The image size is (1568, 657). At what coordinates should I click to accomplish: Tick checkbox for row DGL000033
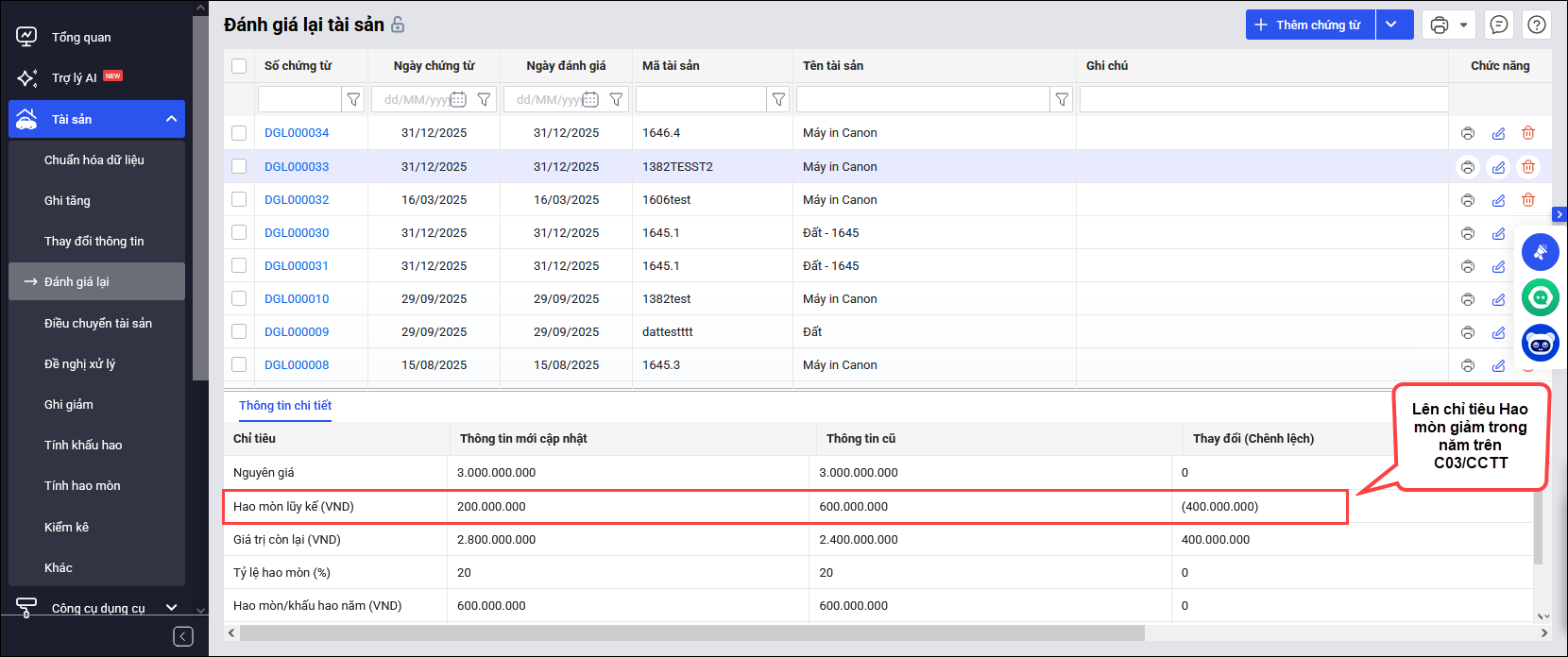tap(239, 167)
